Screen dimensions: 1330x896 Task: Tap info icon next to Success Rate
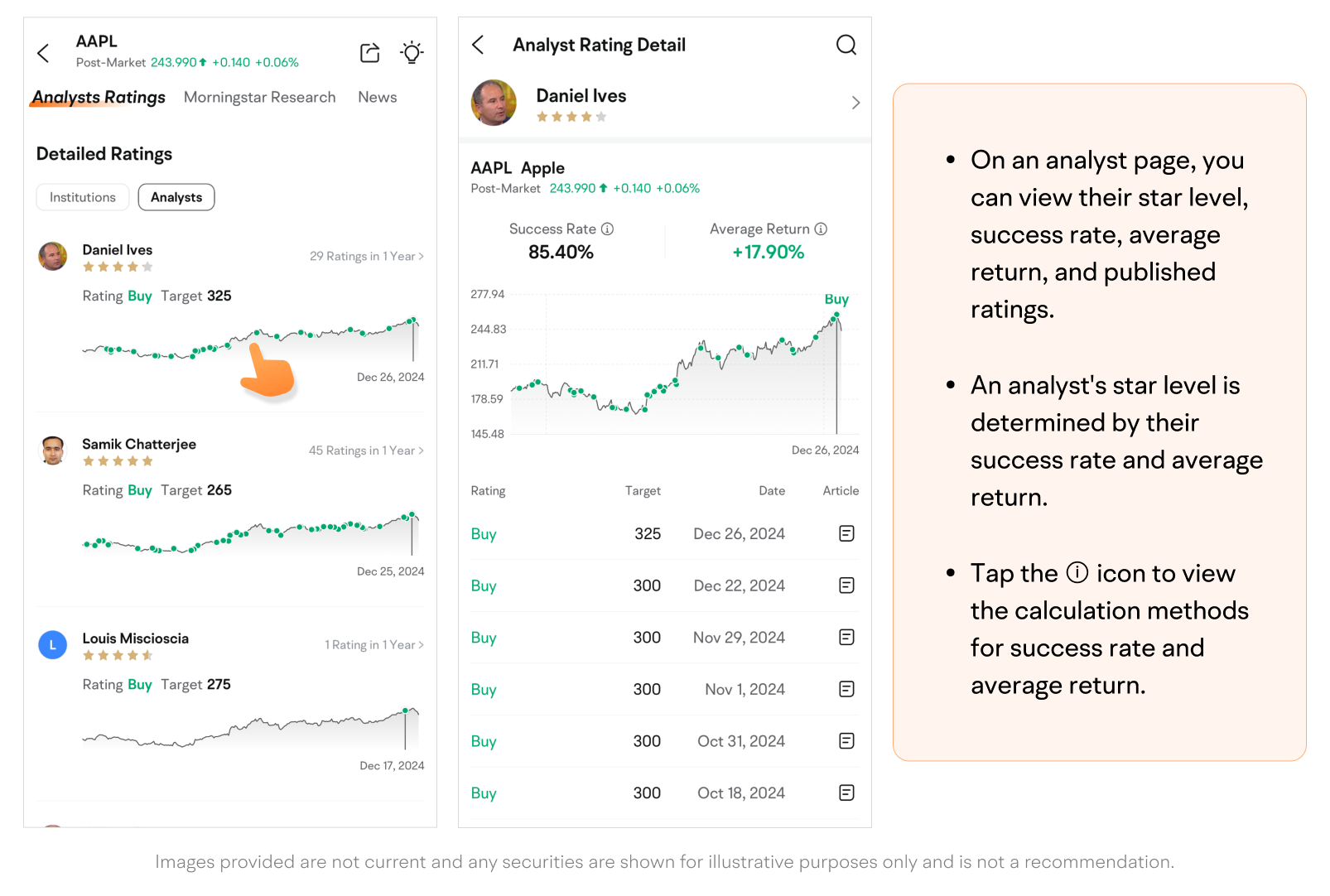coord(607,229)
